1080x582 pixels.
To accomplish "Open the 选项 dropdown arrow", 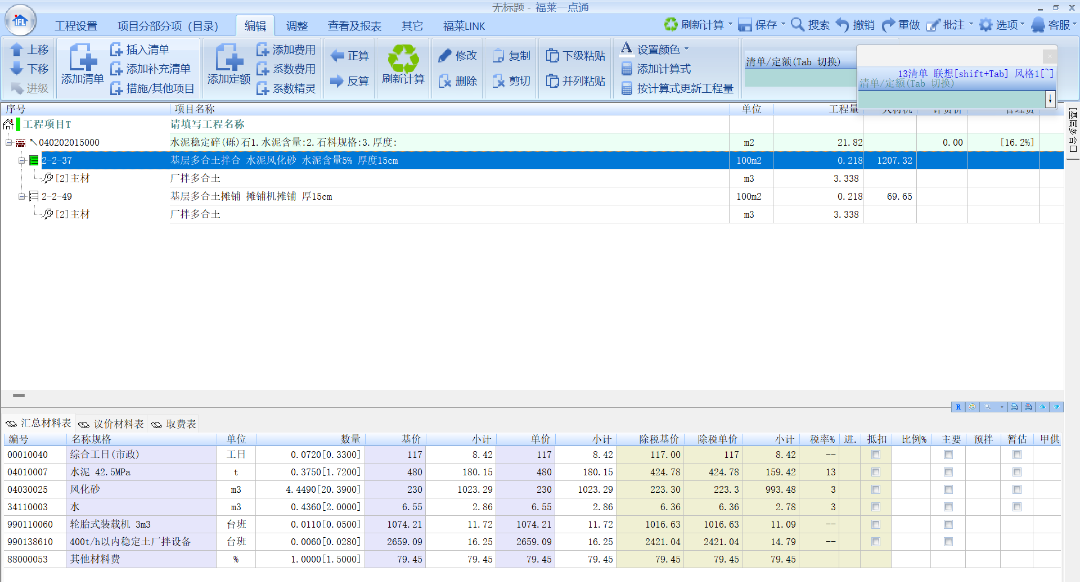I will click(1023, 25).
